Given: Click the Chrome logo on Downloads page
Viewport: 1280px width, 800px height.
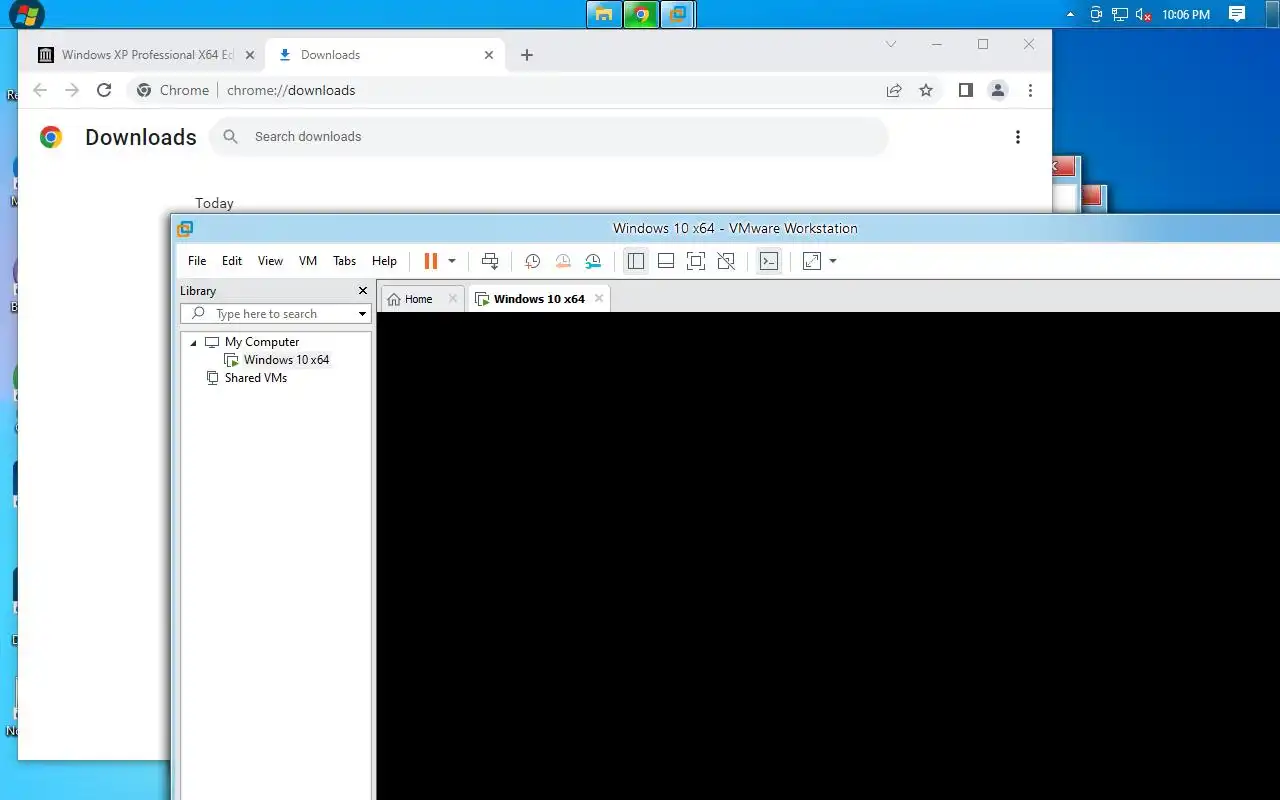Looking at the screenshot, I should pos(51,137).
